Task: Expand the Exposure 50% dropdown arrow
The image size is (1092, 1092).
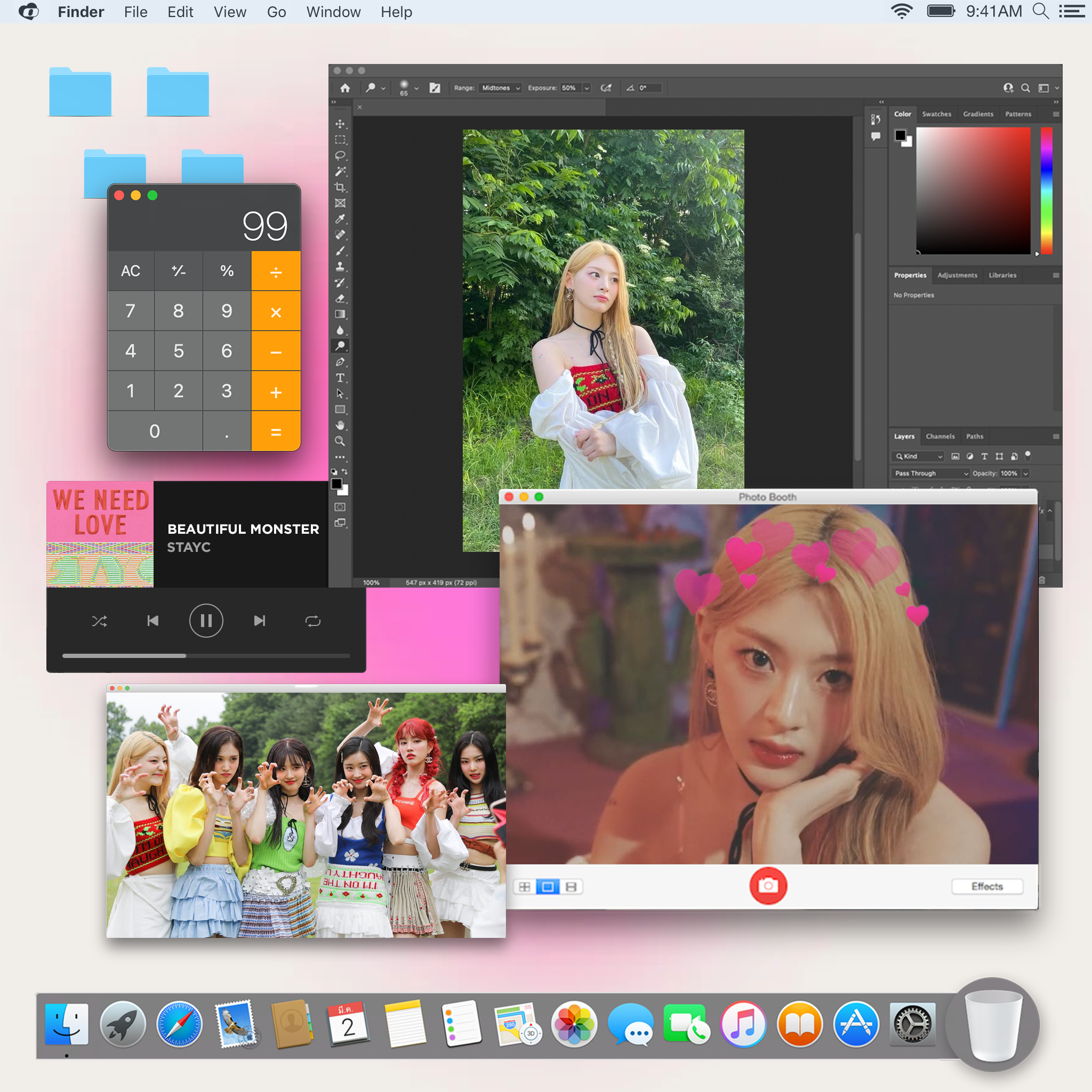Action: [587, 88]
